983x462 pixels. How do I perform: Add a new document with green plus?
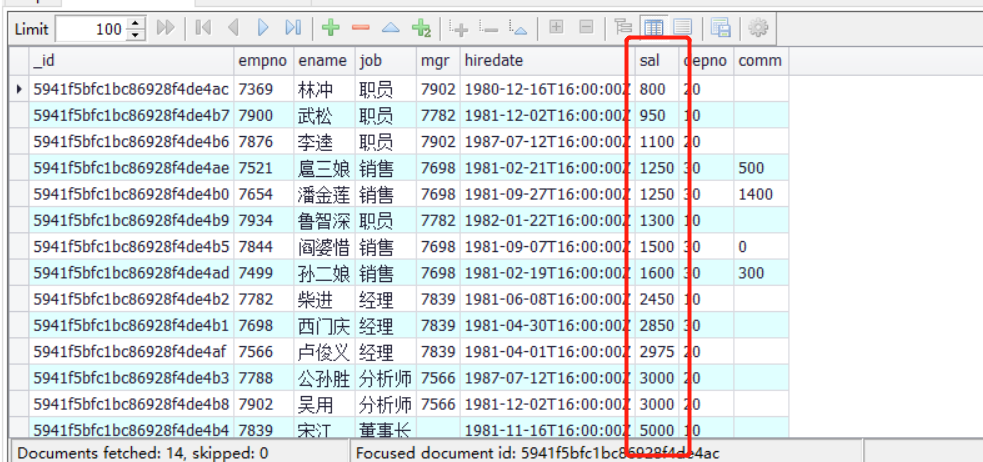point(330,28)
